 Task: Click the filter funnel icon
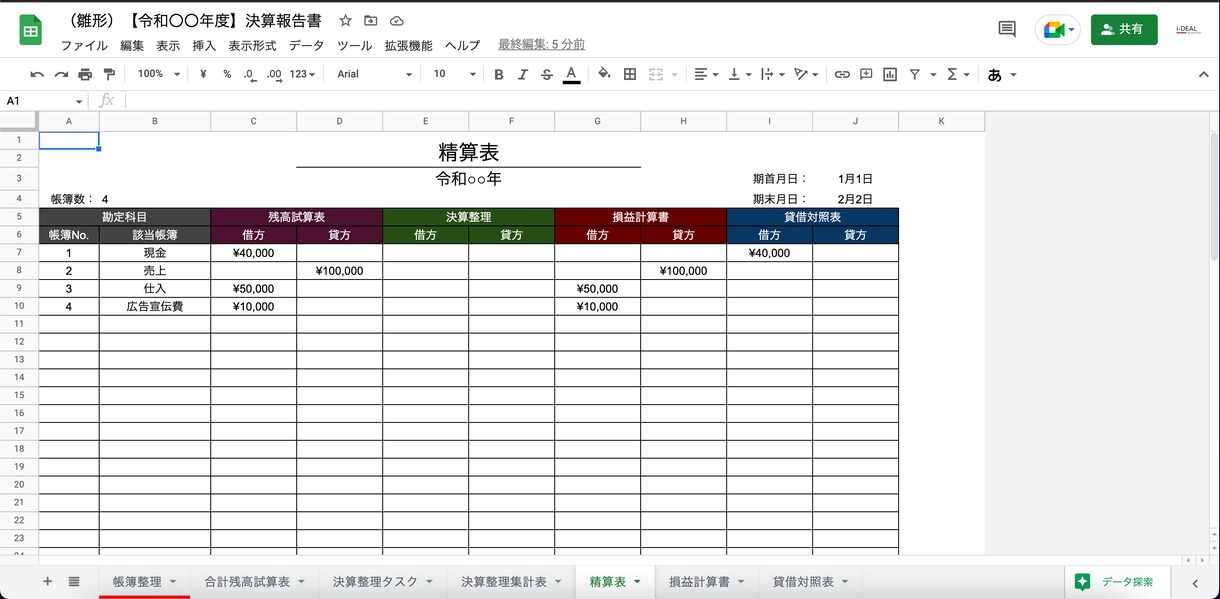pos(914,74)
